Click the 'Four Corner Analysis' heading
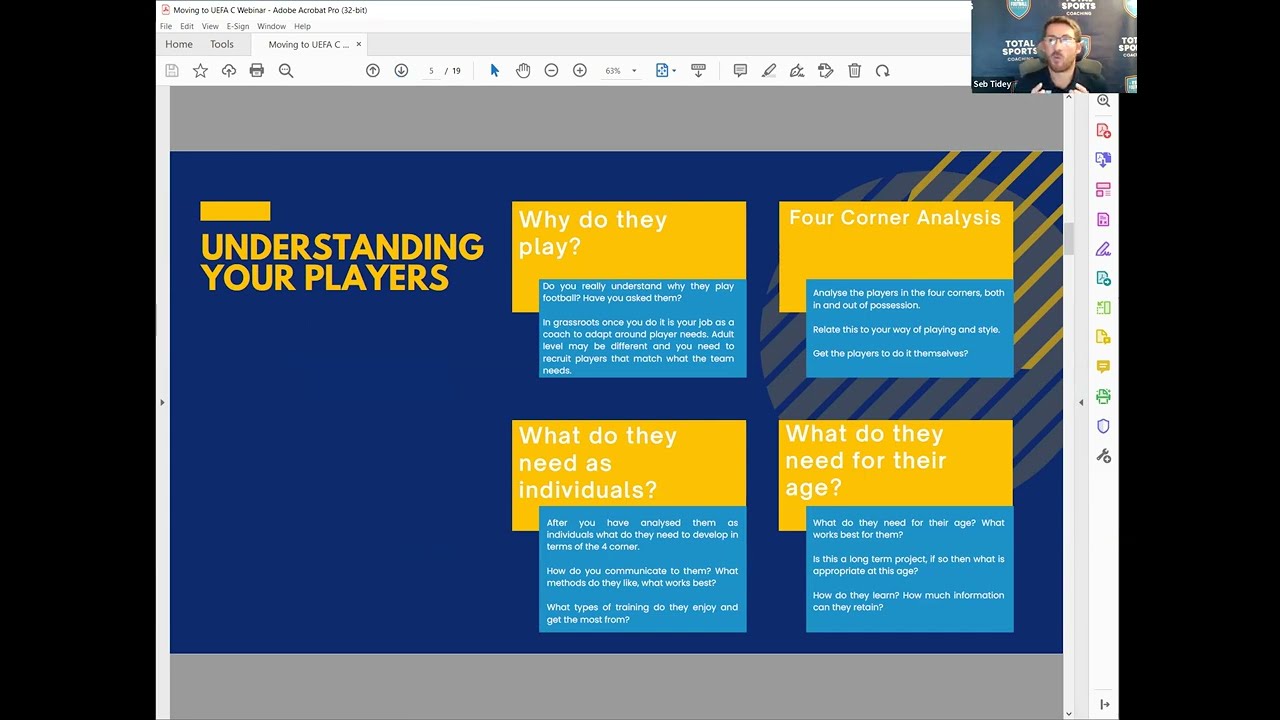The height and width of the screenshot is (720, 1280). pyautogui.click(x=895, y=217)
